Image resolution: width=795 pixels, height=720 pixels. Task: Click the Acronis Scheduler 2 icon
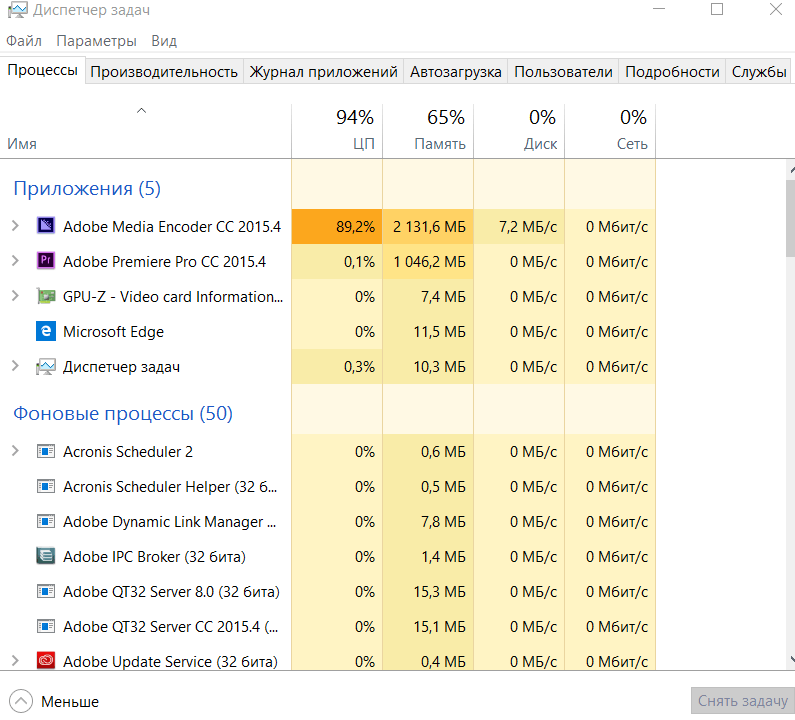coord(46,451)
